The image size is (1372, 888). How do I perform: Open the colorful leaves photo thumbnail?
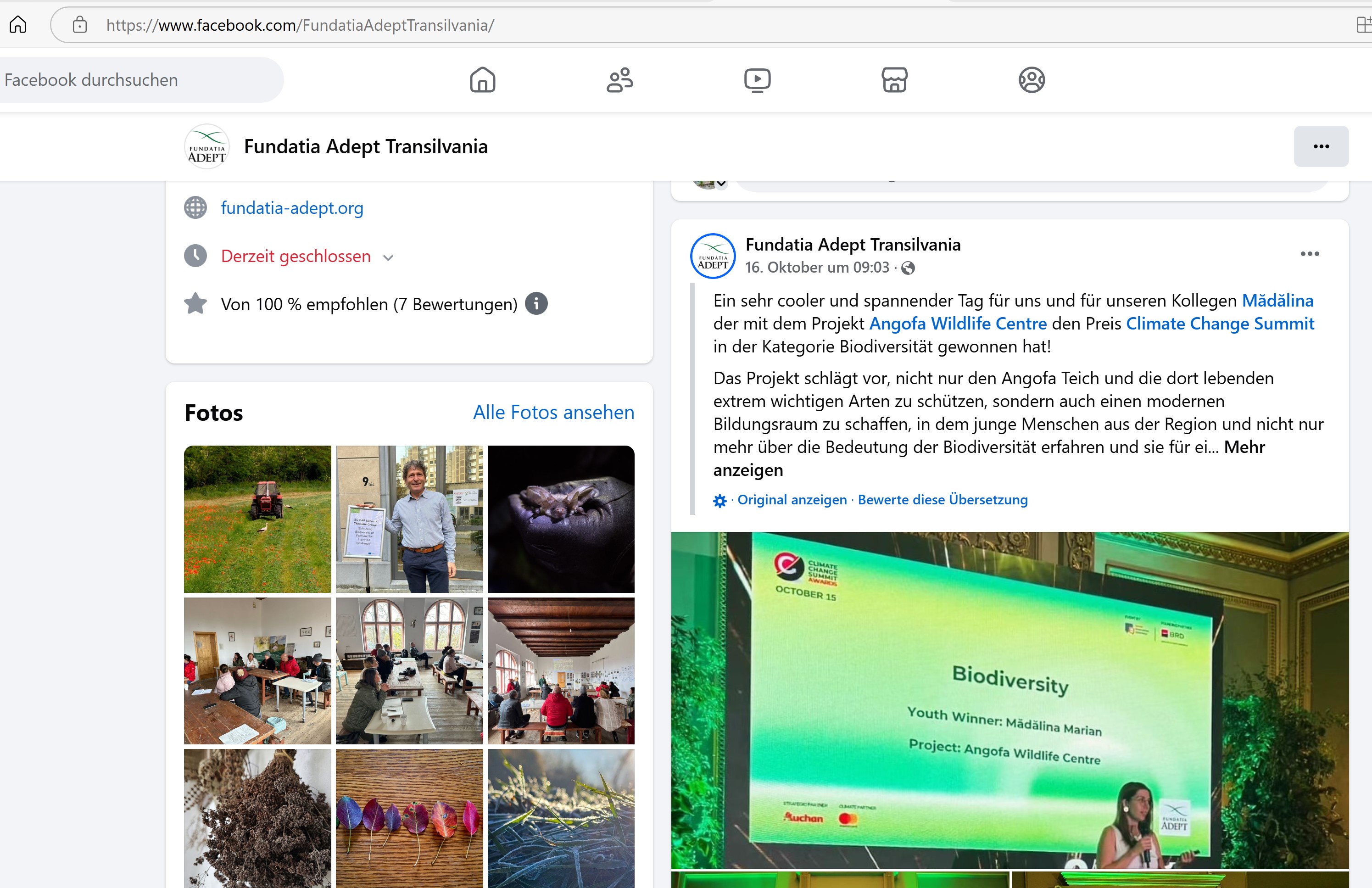(x=409, y=818)
